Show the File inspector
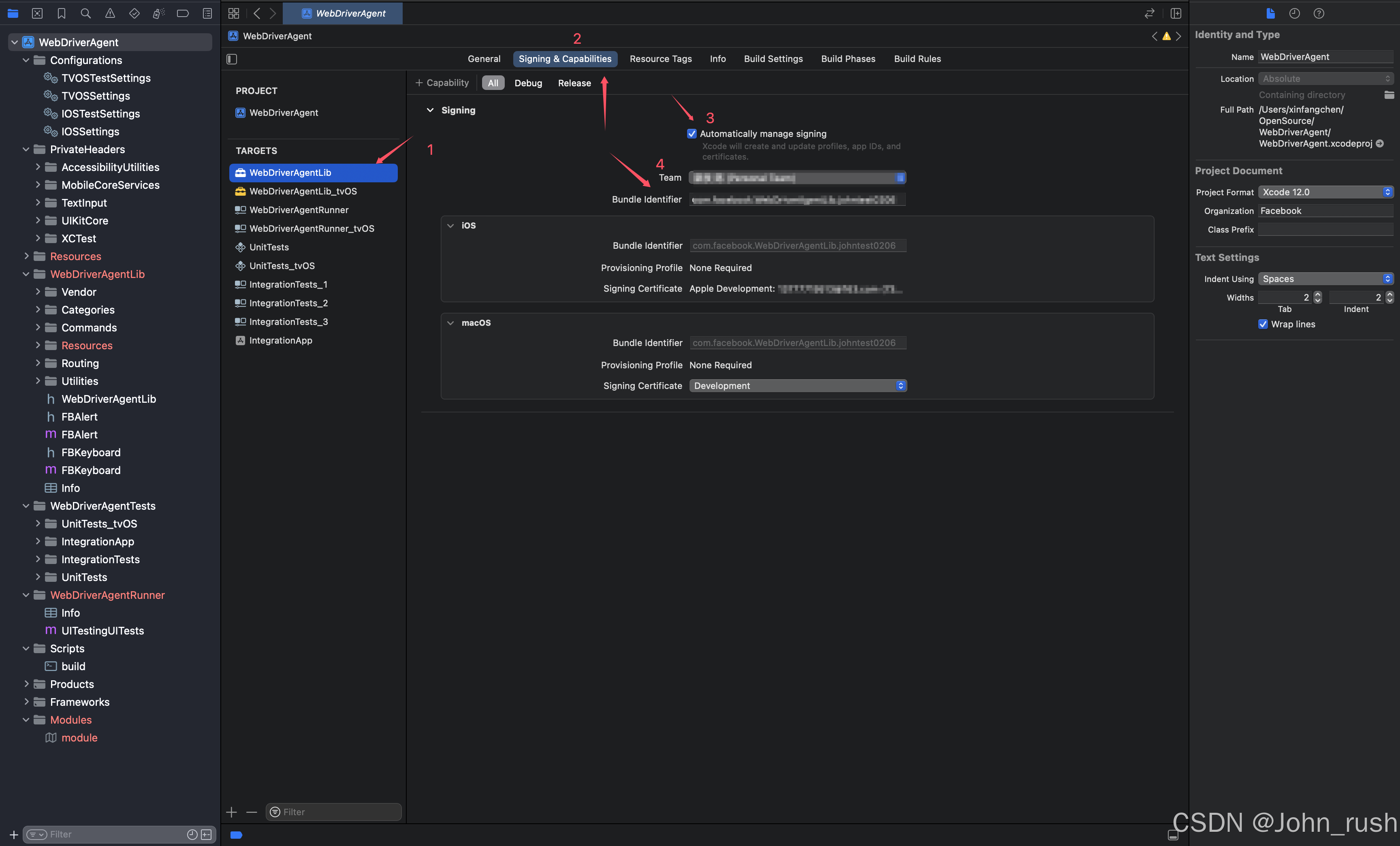Image resolution: width=1400 pixels, height=846 pixels. [1270, 13]
